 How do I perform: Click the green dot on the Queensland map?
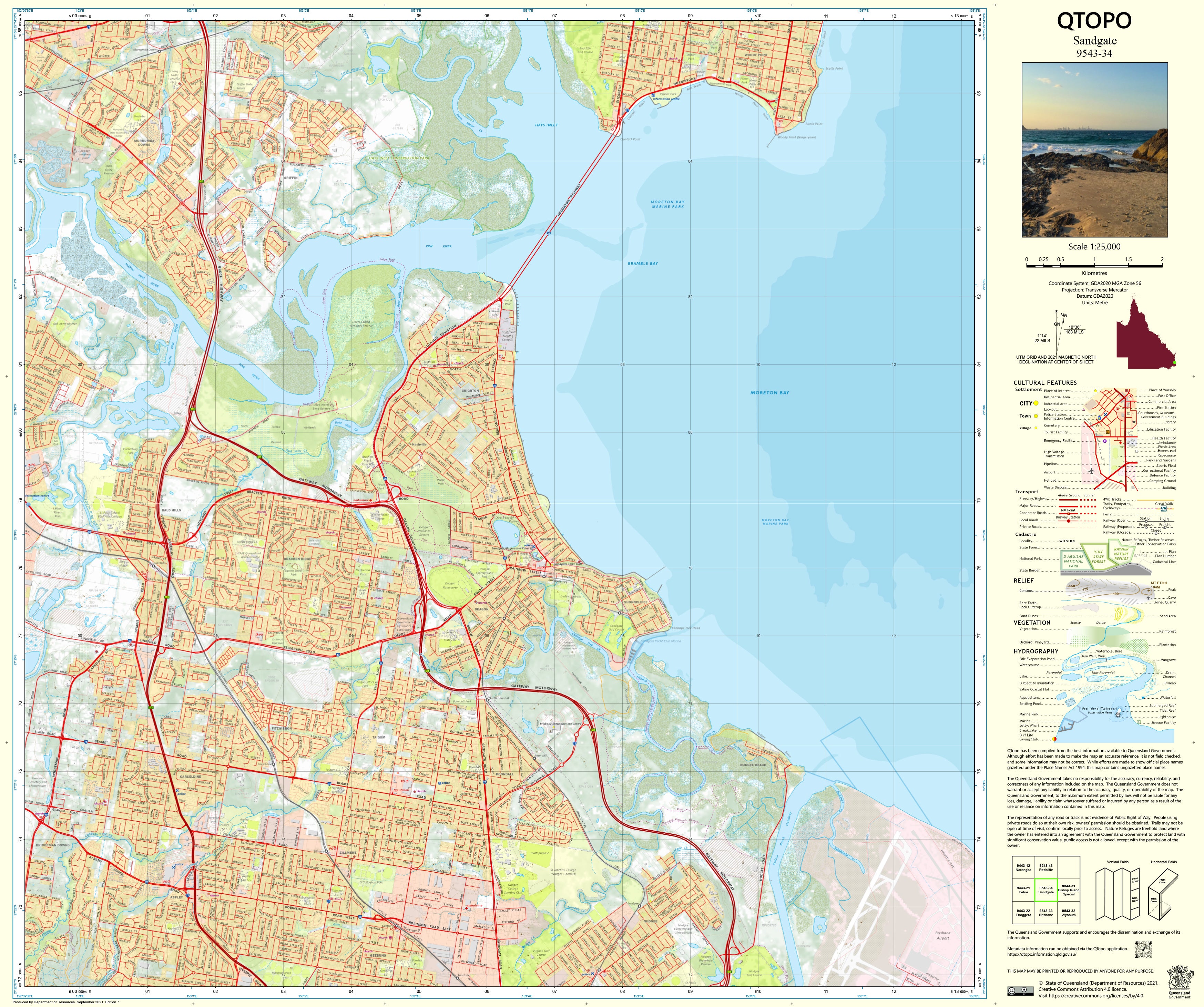click(x=1174, y=363)
